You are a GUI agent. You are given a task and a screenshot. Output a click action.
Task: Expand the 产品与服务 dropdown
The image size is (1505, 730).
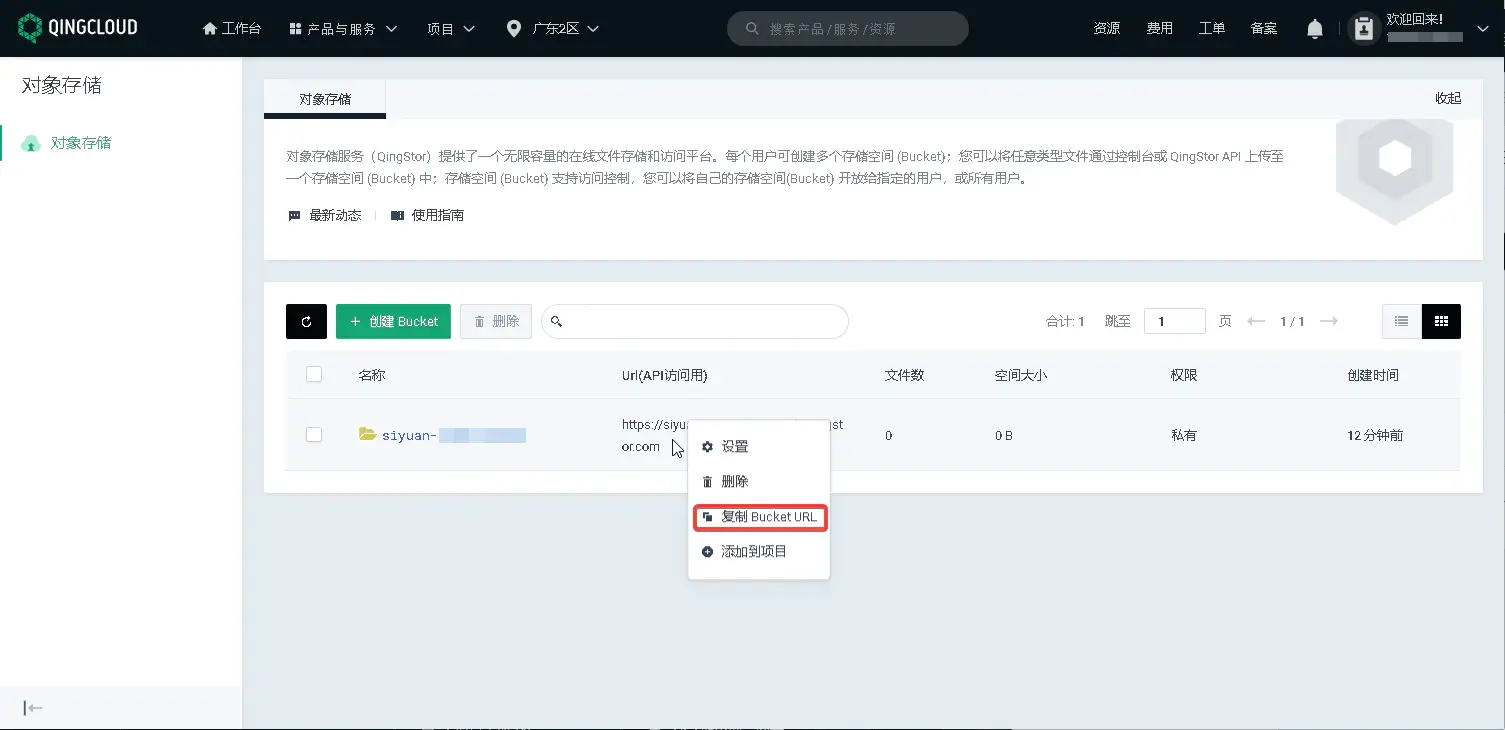click(343, 28)
